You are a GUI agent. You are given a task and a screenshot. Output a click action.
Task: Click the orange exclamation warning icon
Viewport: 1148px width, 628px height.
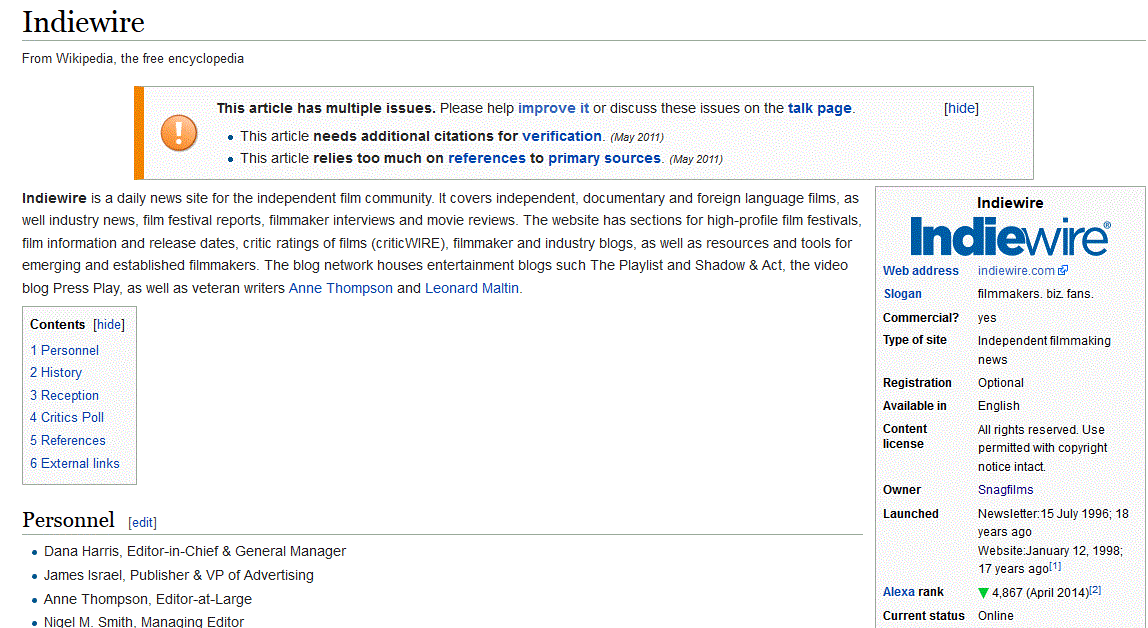pyautogui.click(x=179, y=133)
